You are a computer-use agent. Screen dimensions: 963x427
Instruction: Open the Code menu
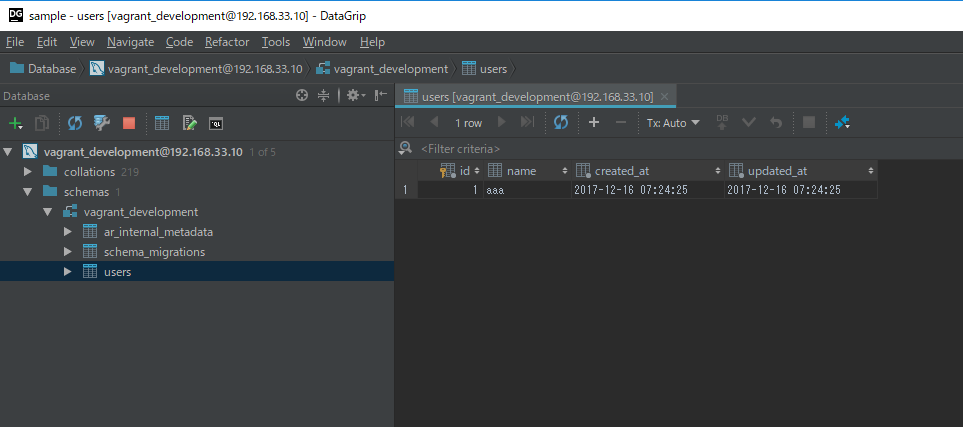179,42
